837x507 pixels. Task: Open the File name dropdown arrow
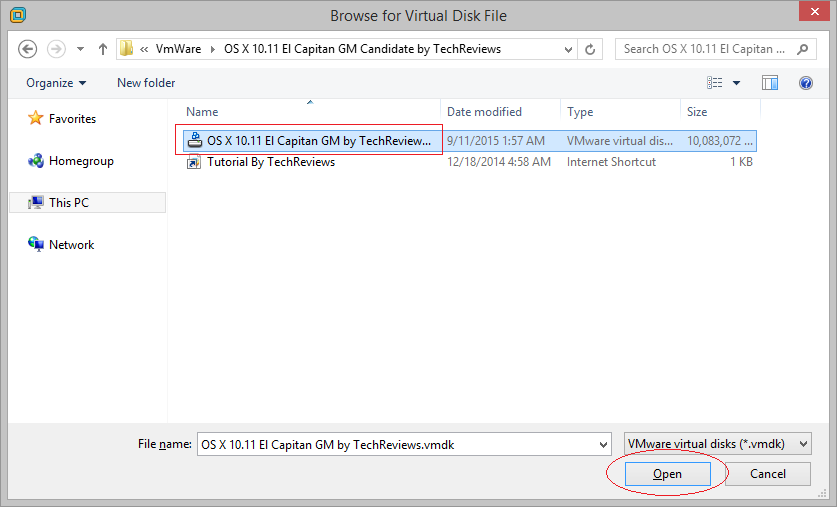point(603,444)
